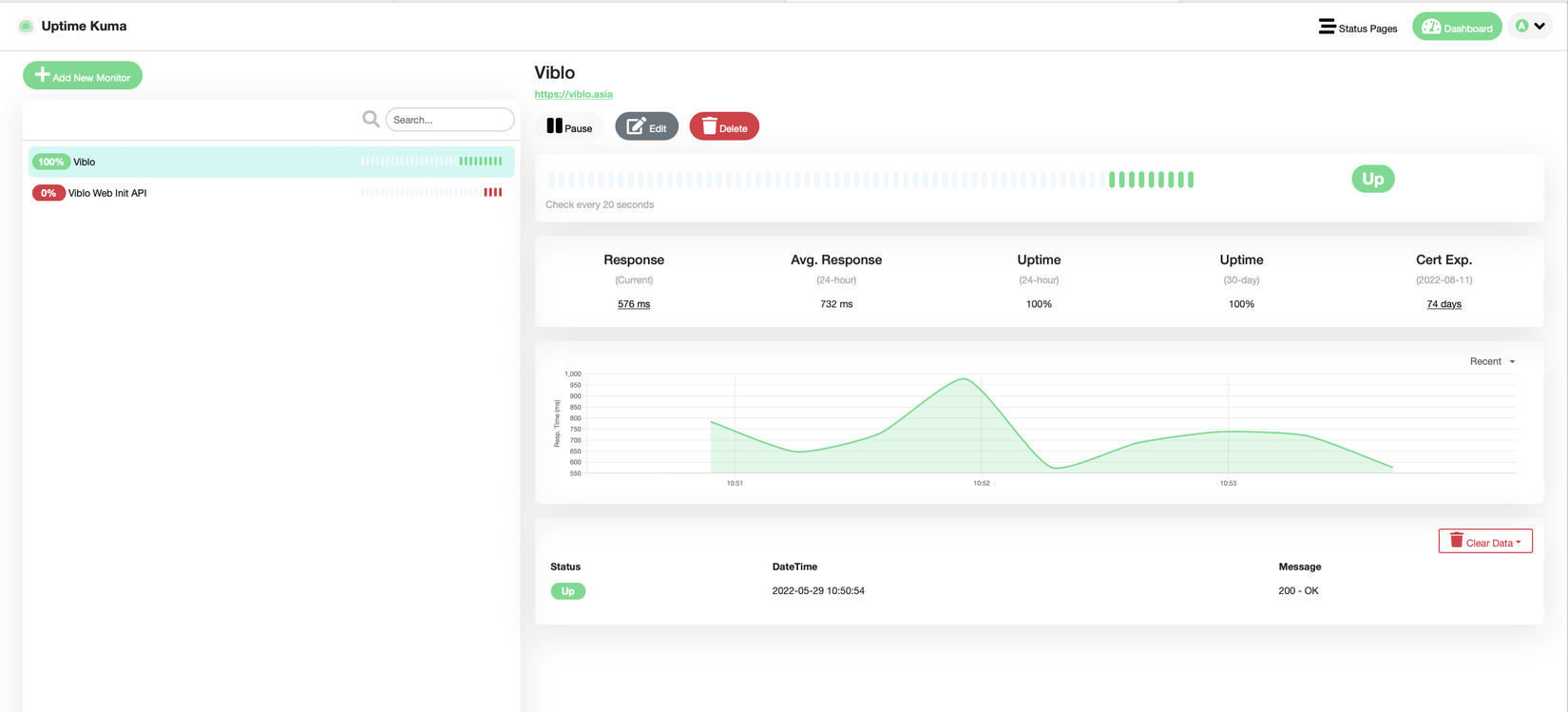Click the main heartbeat bar of green beats
1568x712 pixels.
pos(1151,180)
